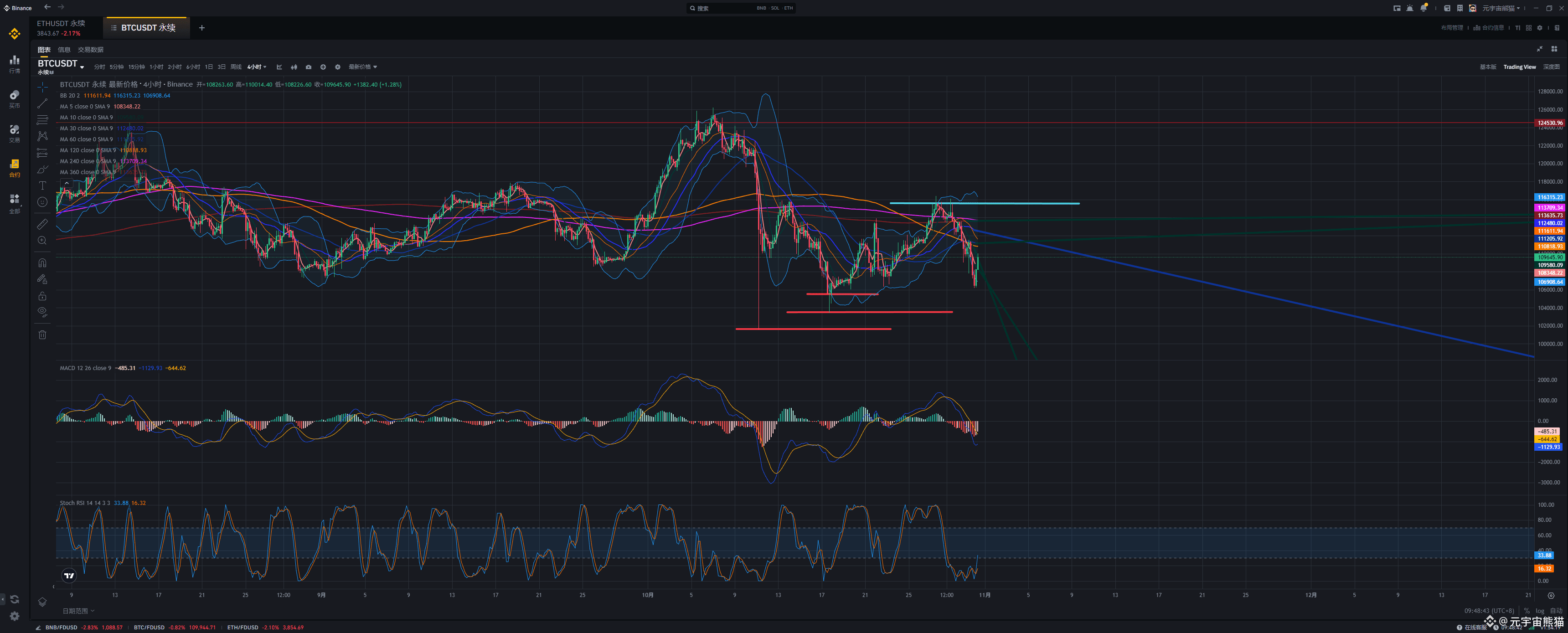Open the 全部 all-apps sidebar icon
The image size is (1568, 633).
coord(15,203)
